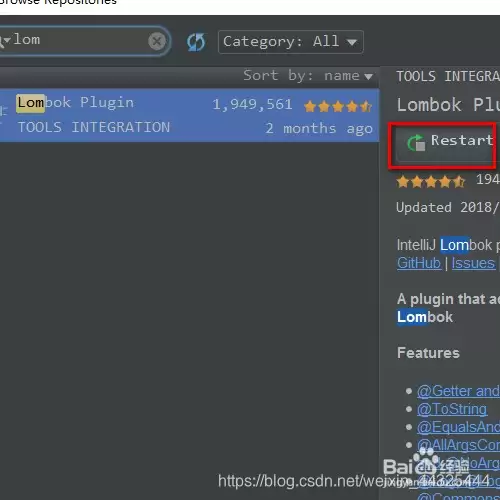This screenshot has width=500, height=500.
Task: Follow the @ToString feature link
Action: (x=452, y=409)
